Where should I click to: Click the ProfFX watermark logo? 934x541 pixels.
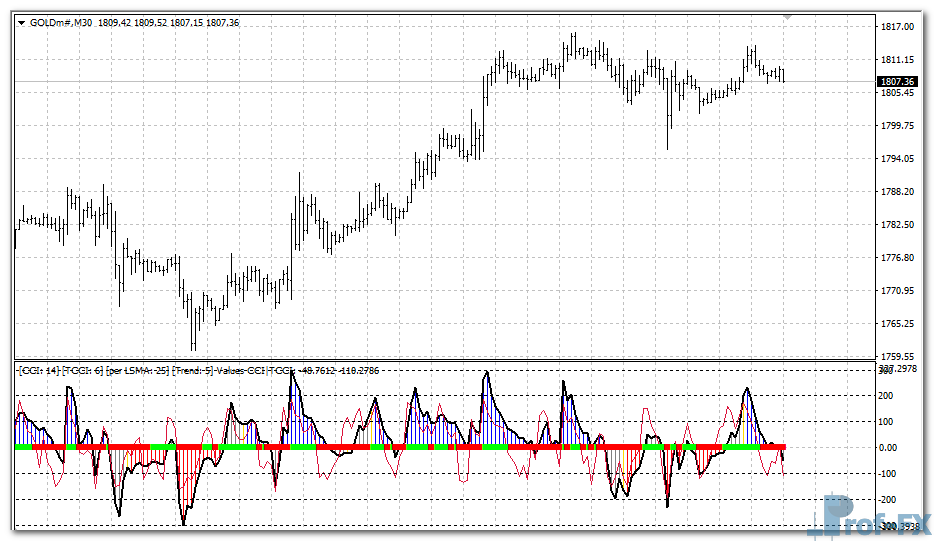click(872, 516)
